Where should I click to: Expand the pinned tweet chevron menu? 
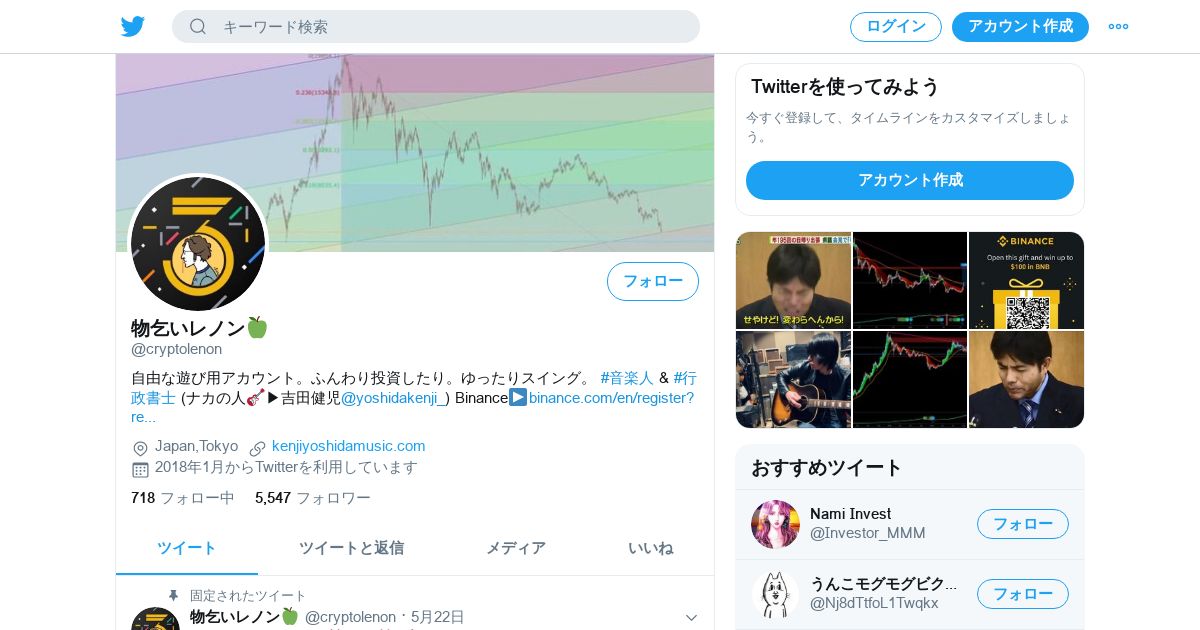[x=691, y=618]
